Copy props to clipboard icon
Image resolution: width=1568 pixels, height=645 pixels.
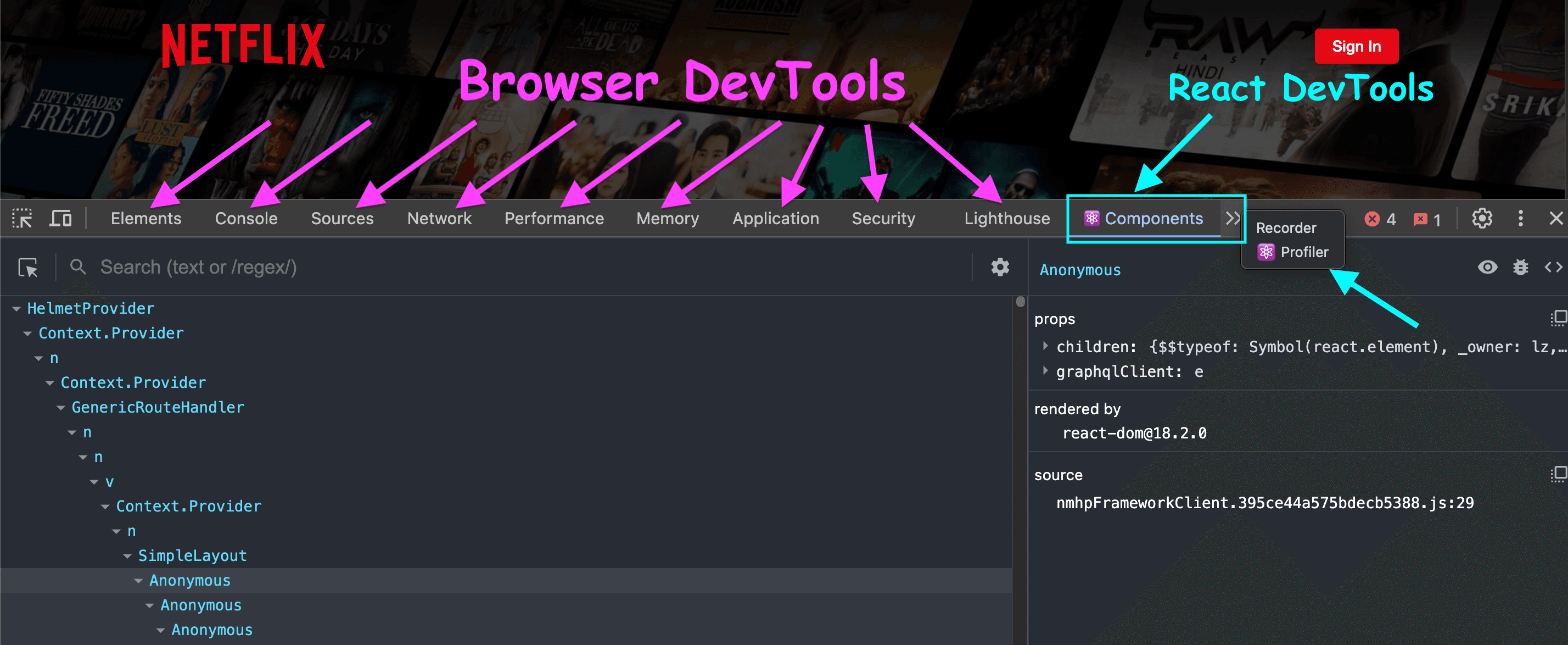[x=1558, y=318]
